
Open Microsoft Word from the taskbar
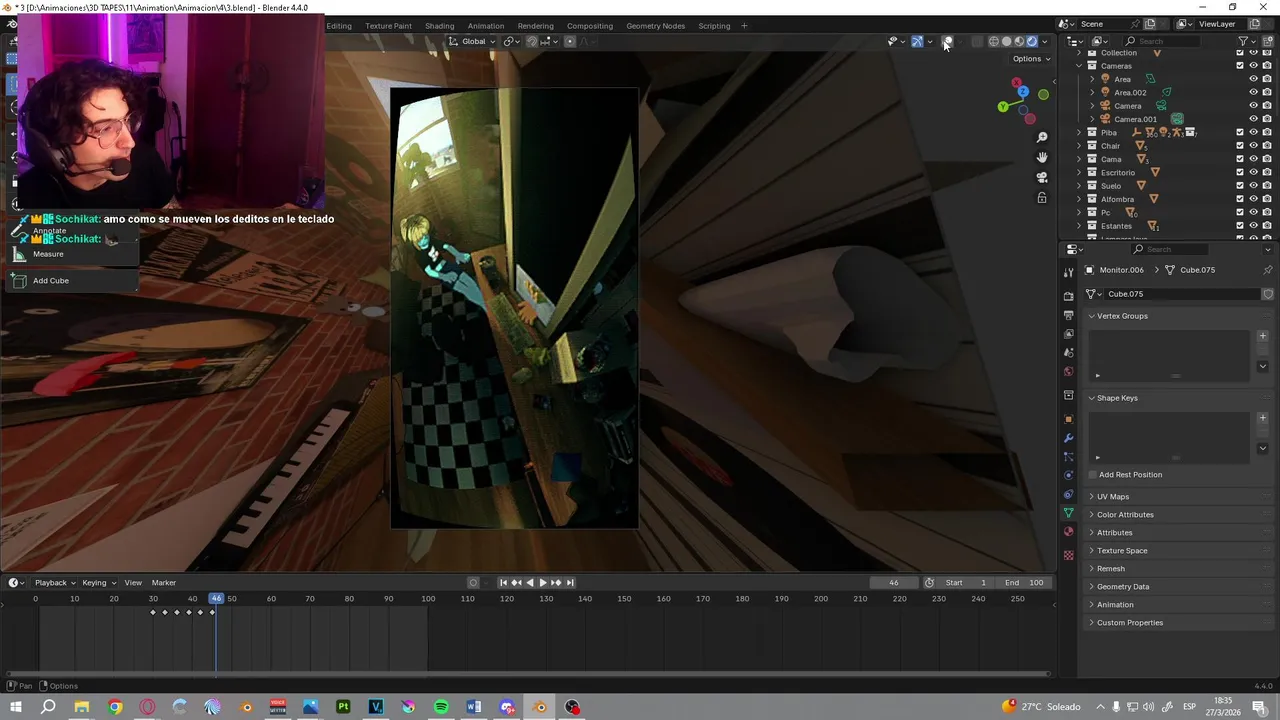pyautogui.click(x=474, y=707)
